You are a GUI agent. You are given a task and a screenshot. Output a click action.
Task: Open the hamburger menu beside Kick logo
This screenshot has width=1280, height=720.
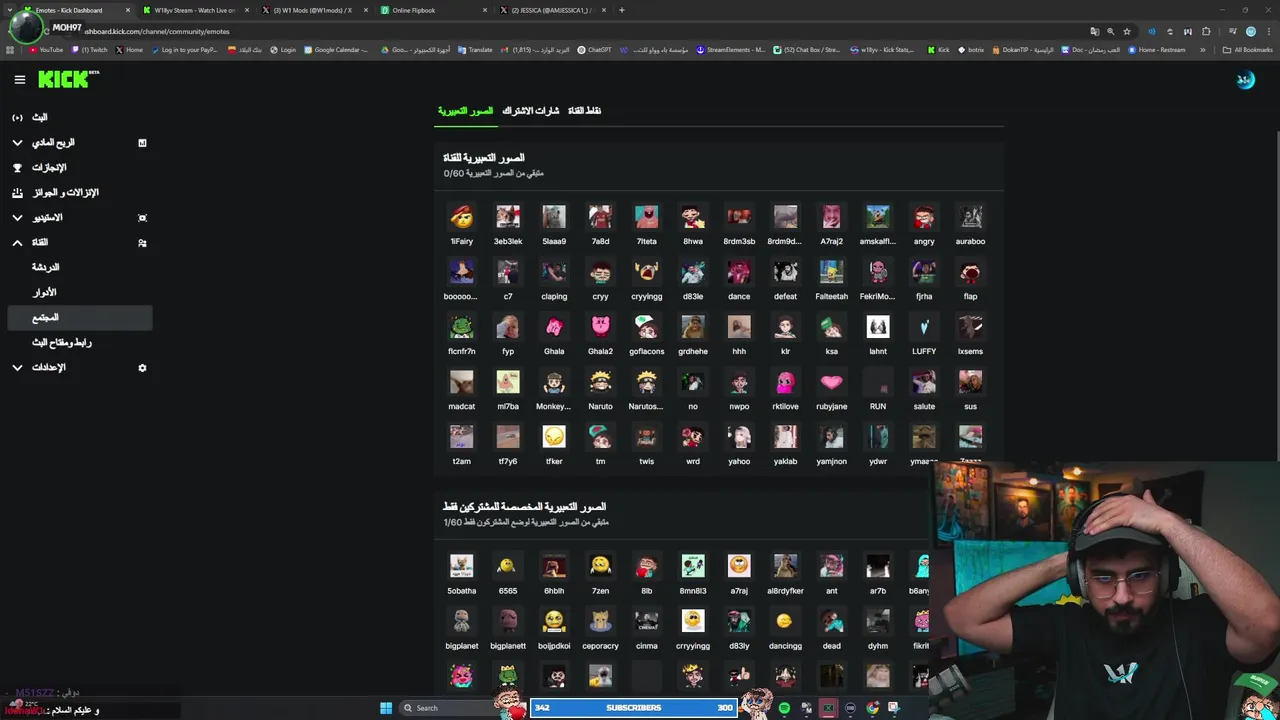click(x=19, y=80)
